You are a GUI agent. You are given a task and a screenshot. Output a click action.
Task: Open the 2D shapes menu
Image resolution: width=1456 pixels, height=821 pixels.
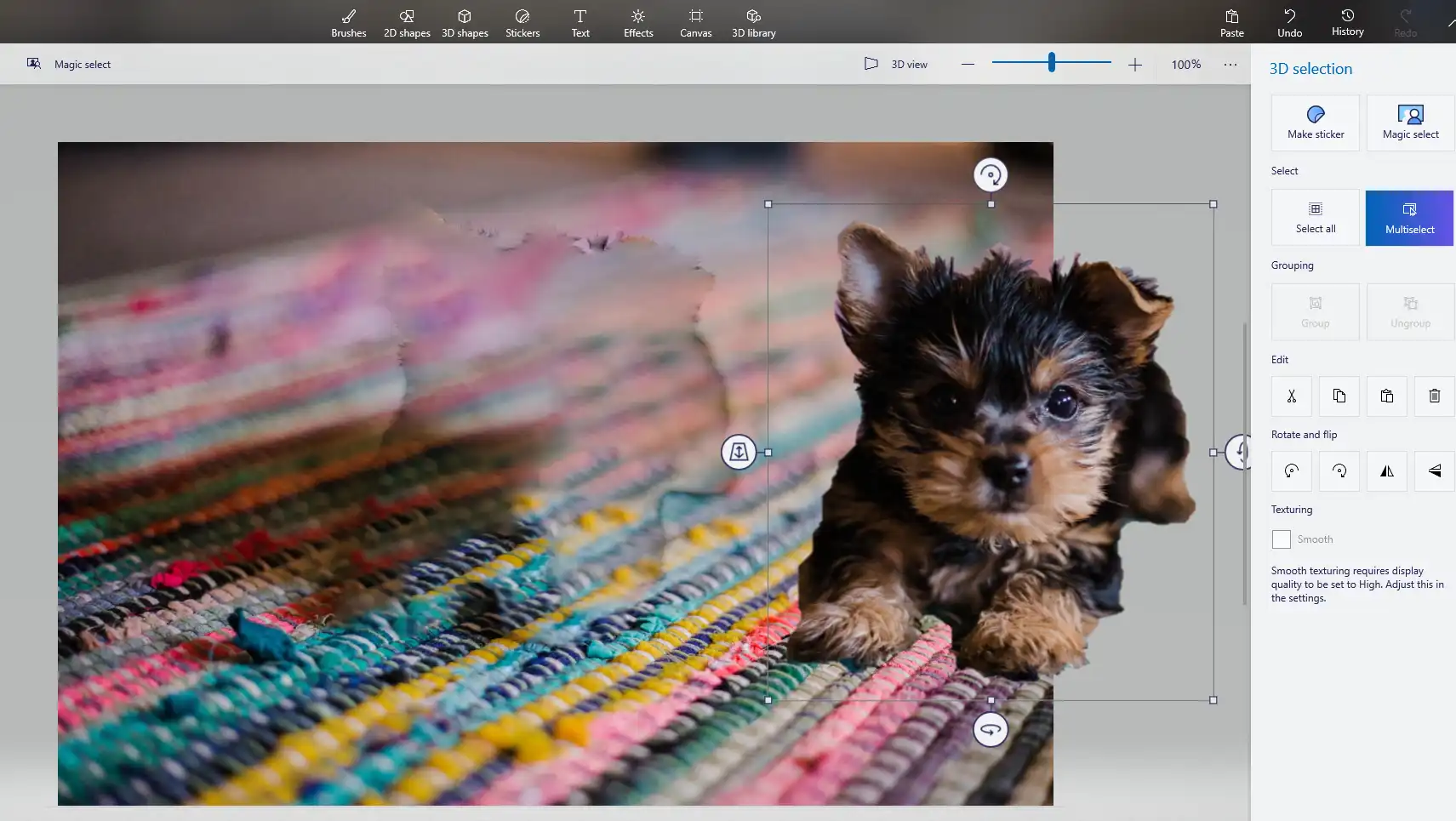click(407, 23)
